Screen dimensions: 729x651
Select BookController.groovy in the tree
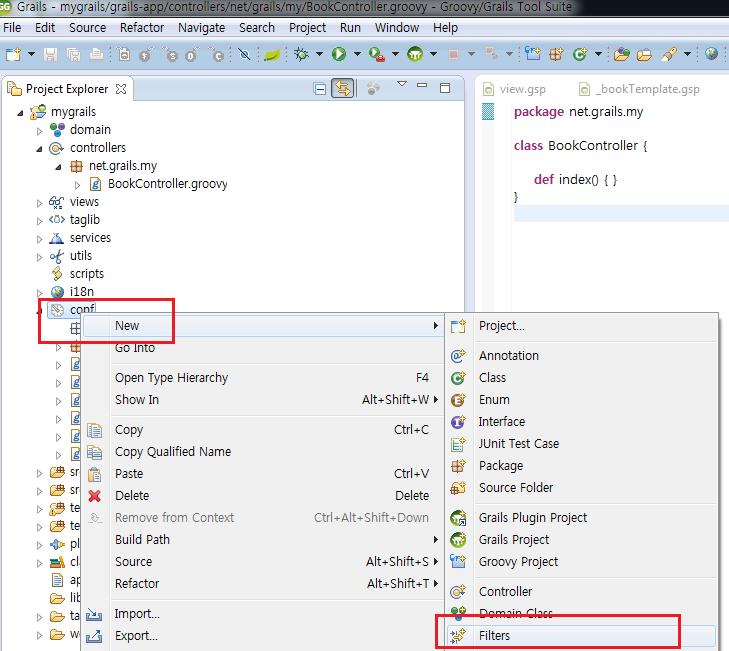[x=167, y=184]
